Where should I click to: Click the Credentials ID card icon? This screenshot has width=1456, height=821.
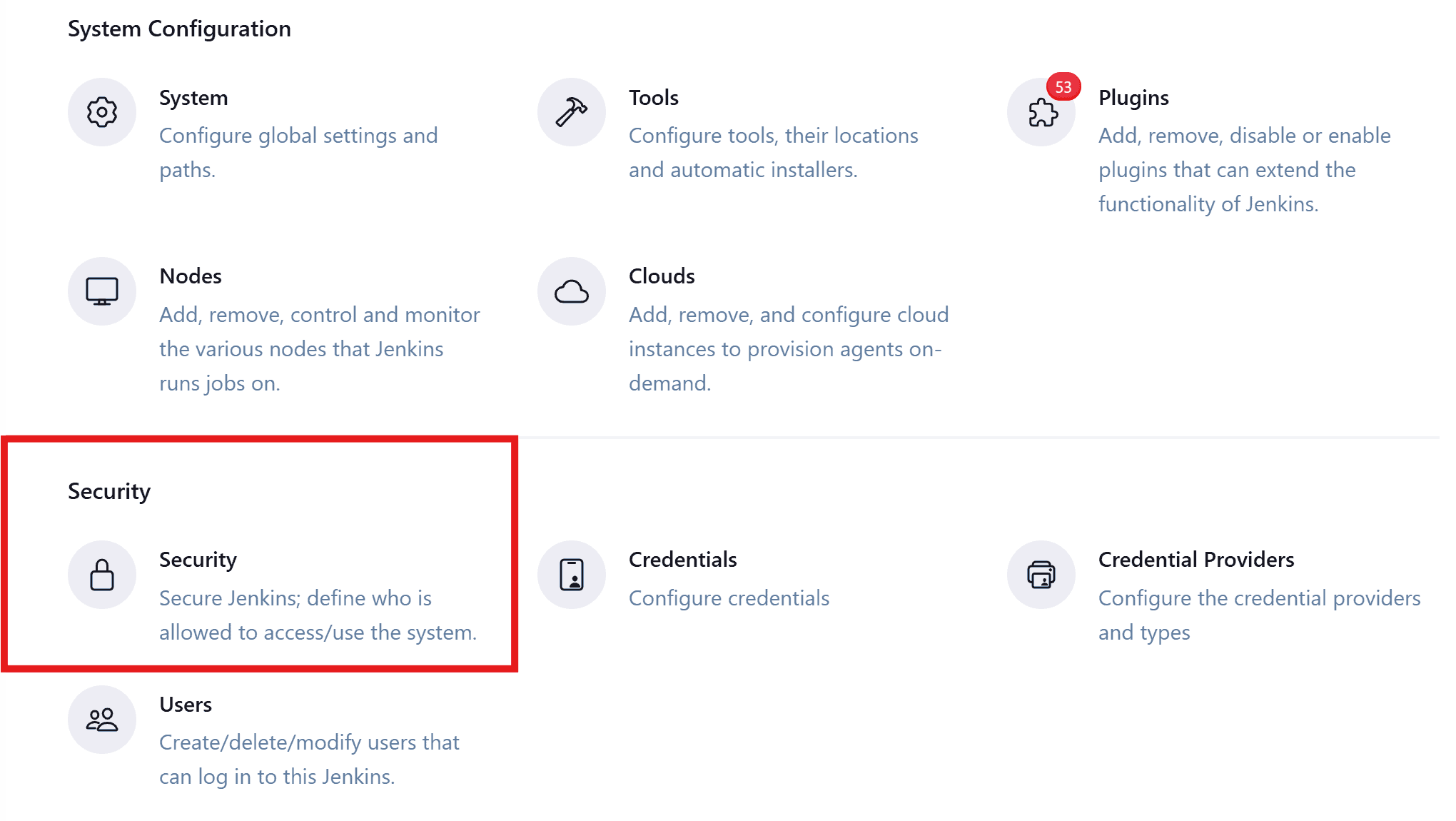[x=571, y=575]
